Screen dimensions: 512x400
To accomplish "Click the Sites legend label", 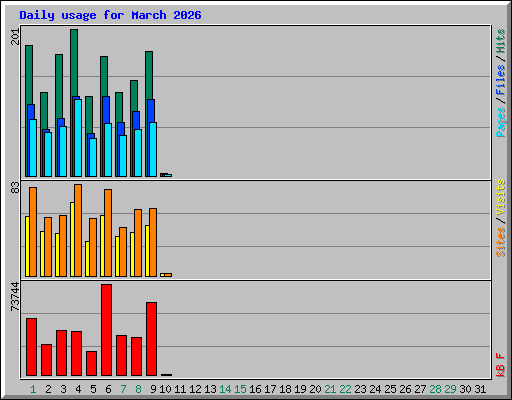I will pyautogui.click(x=500, y=242).
